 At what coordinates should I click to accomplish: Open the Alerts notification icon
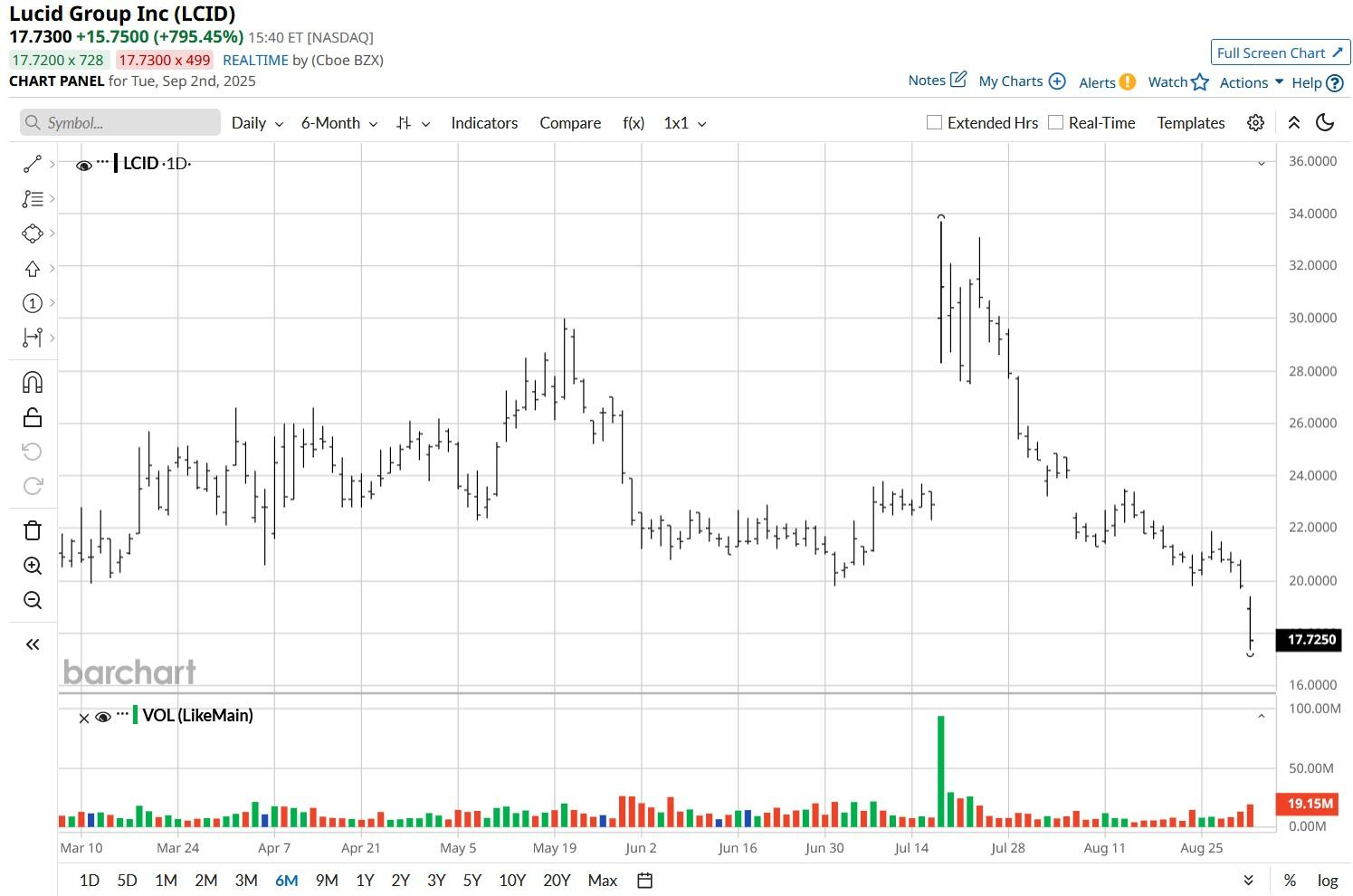1128,81
